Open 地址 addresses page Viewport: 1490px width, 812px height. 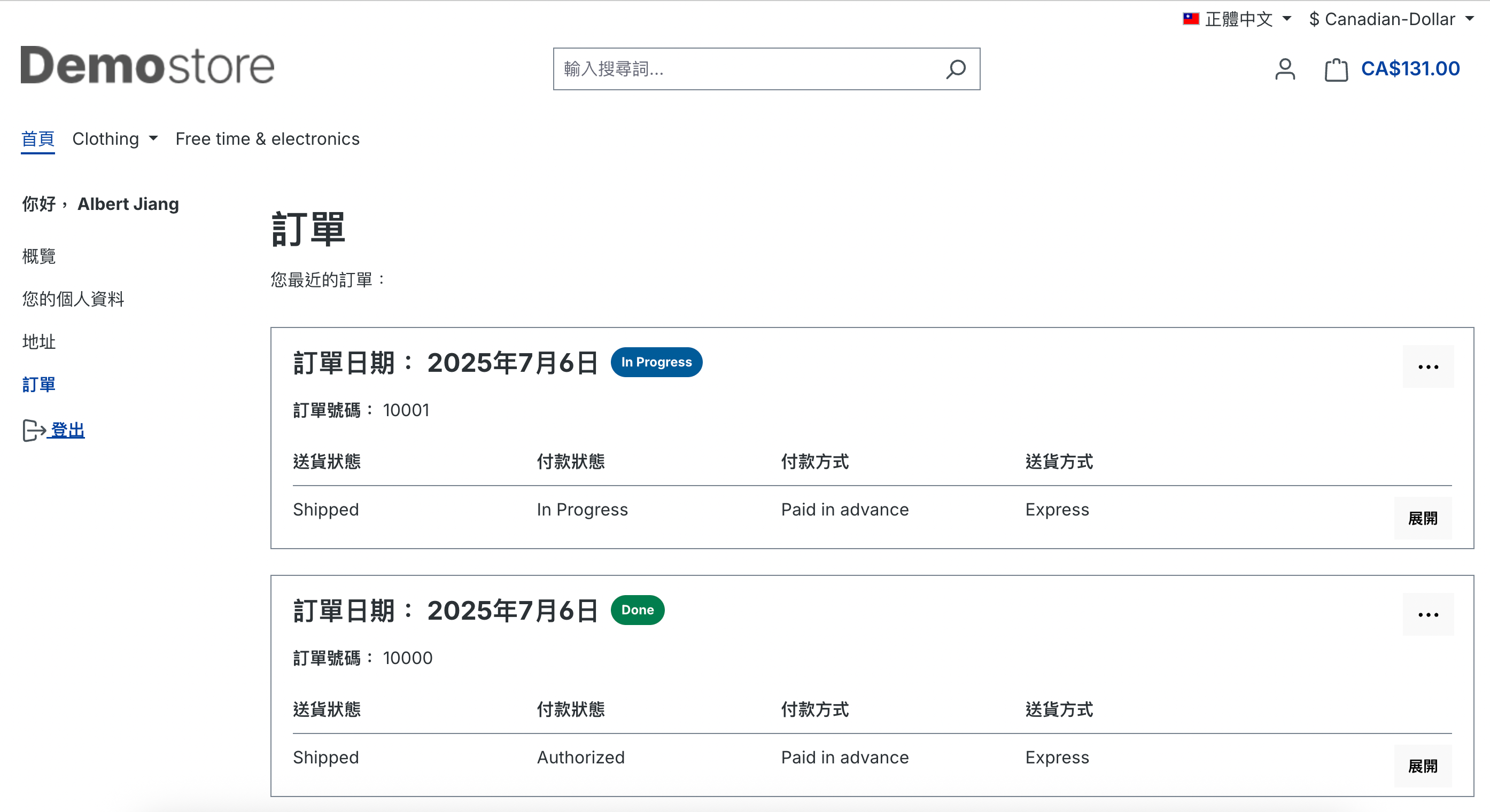(x=39, y=342)
